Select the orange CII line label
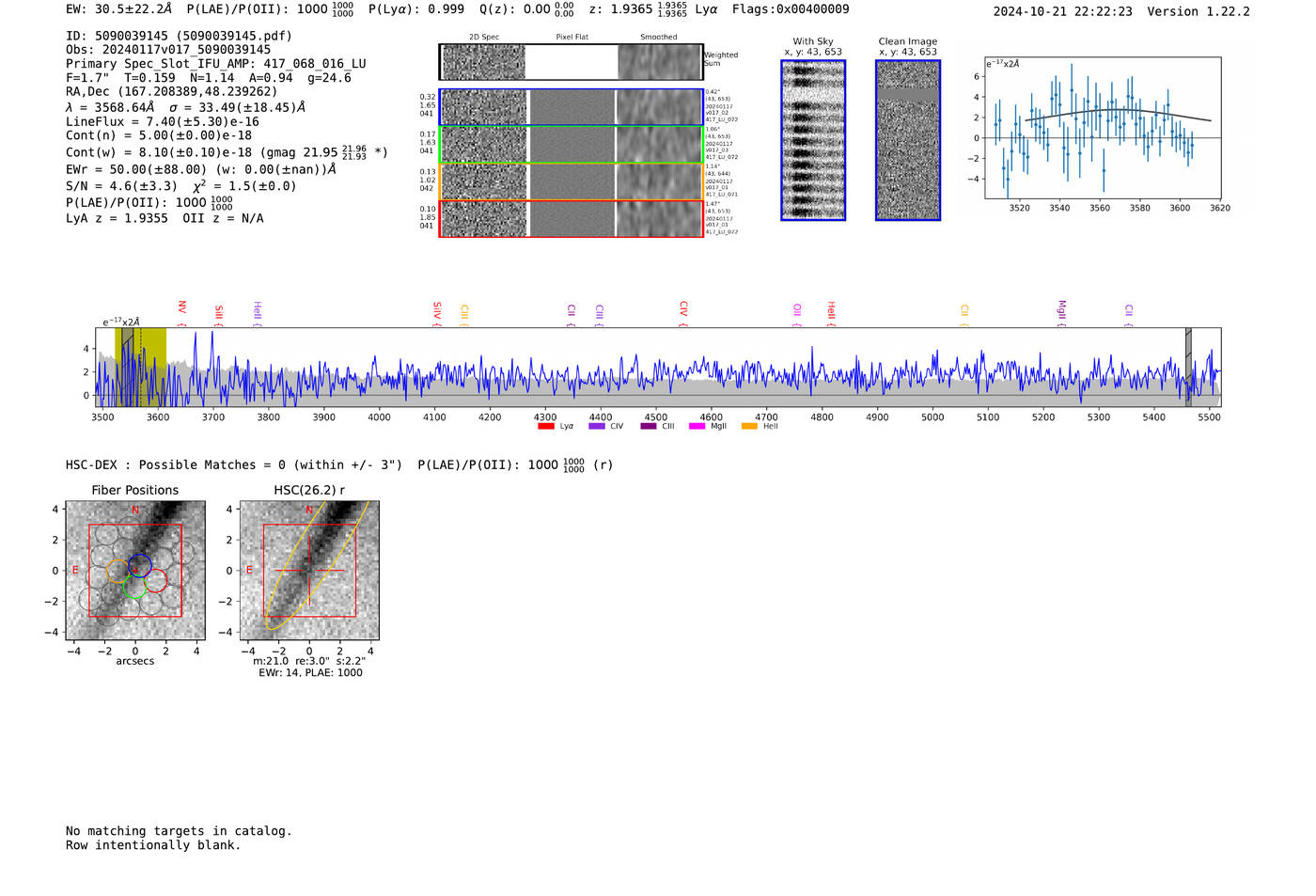 point(964,311)
